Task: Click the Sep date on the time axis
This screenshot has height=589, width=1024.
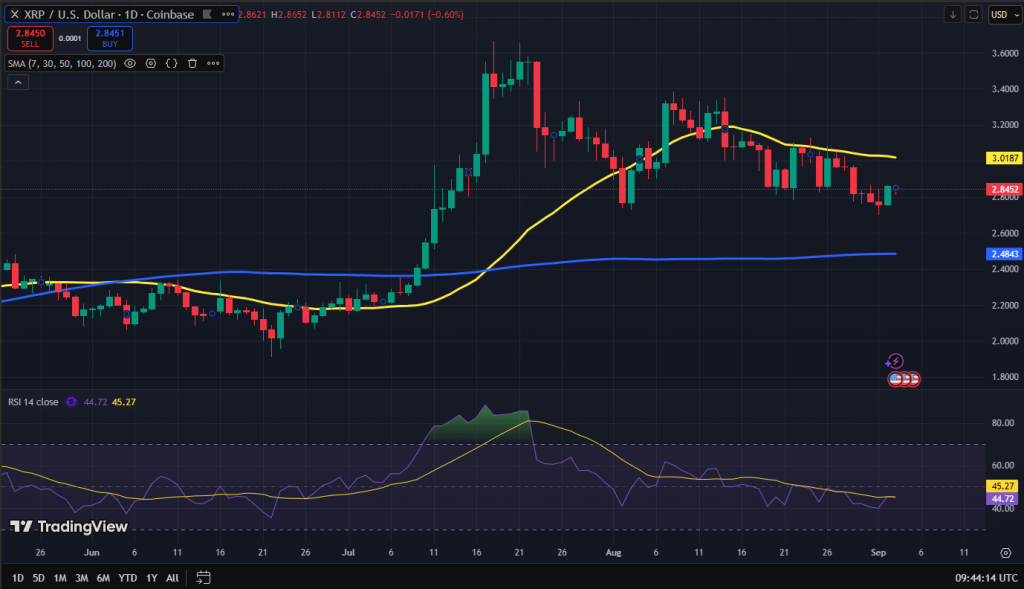Action: coord(878,552)
